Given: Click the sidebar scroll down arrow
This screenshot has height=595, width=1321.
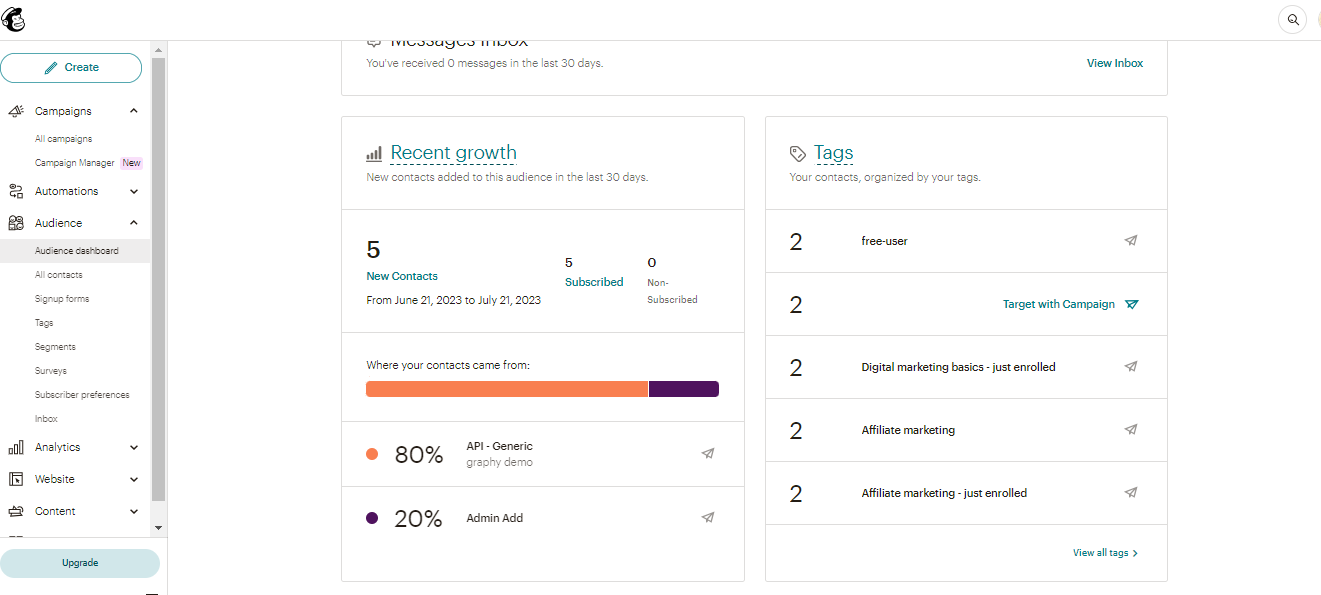Looking at the screenshot, I should [158, 527].
